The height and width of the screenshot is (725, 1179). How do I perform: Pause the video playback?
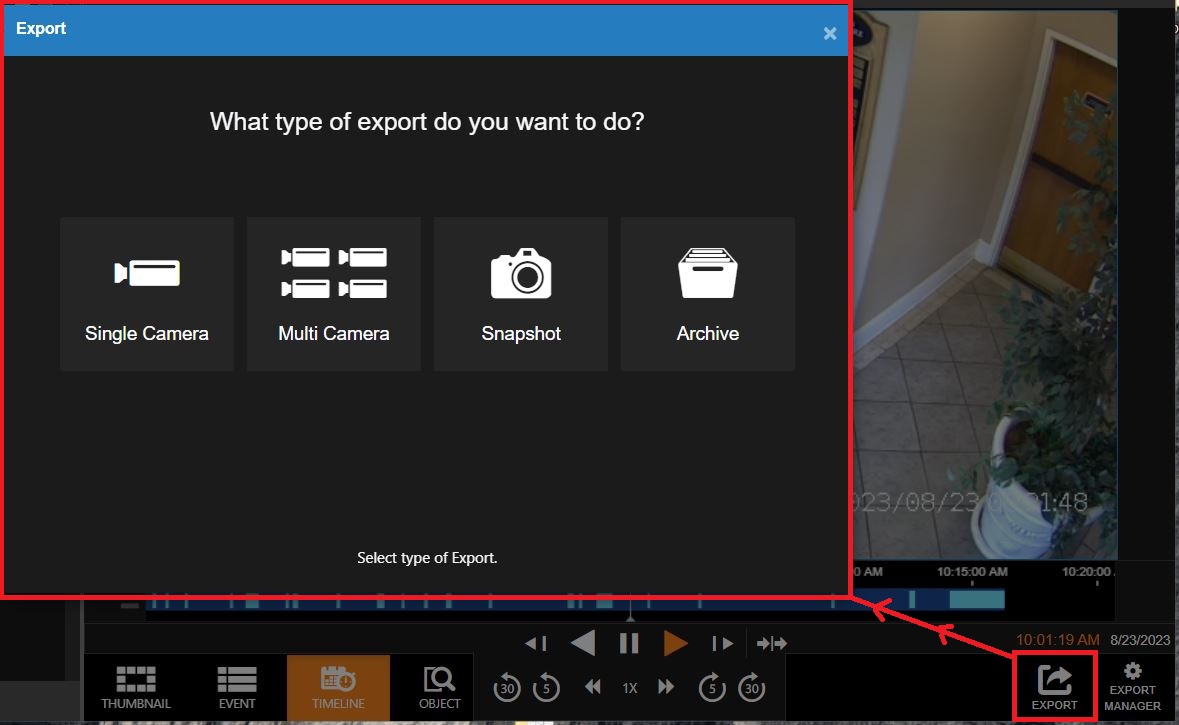coord(629,644)
